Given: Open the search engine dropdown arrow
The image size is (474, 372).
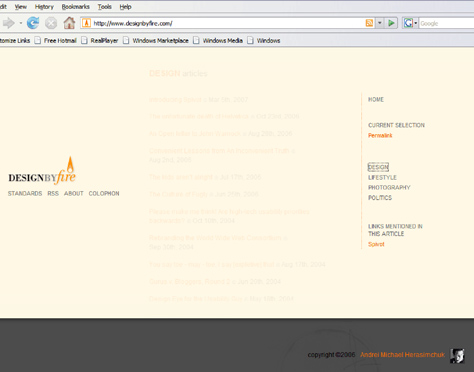Looking at the screenshot, I should pyautogui.click(x=415, y=23).
